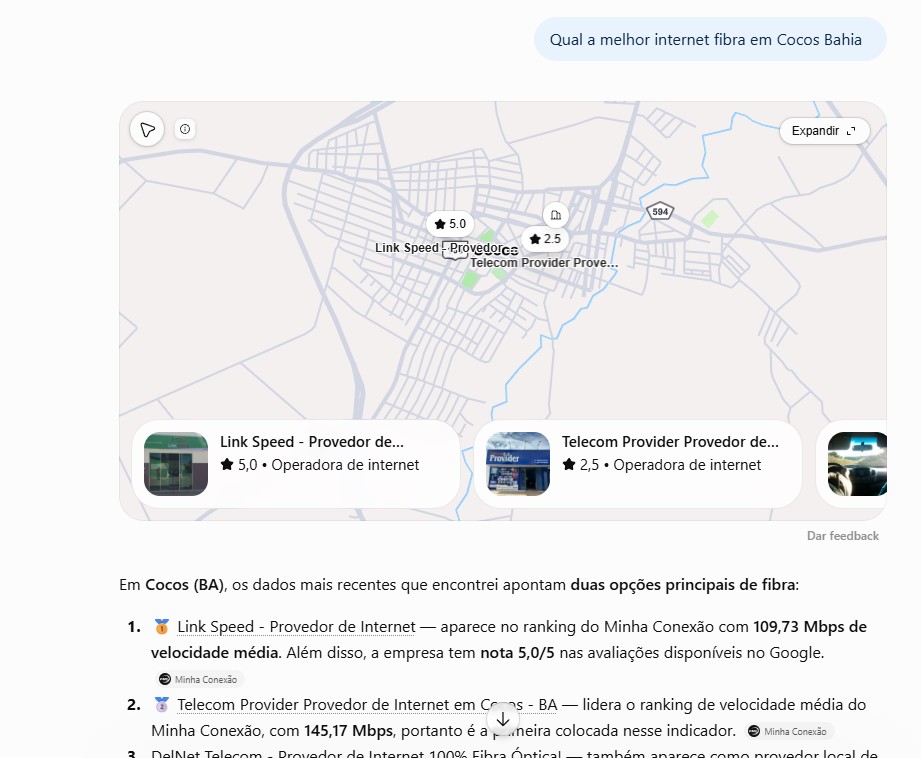This screenshot has width=921, height=758.
Task: Open Telecom Provider Provedor de... card title
Action: pos(670,442)
